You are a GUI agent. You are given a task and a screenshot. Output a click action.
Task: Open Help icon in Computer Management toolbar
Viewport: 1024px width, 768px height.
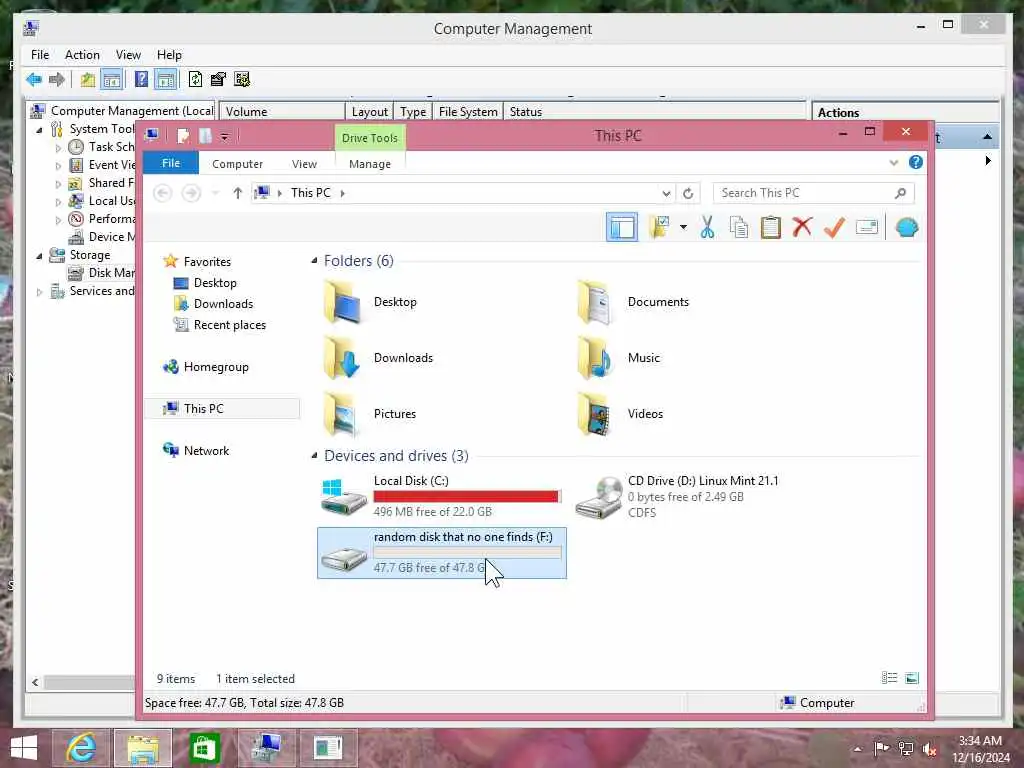tap(141, 80)
